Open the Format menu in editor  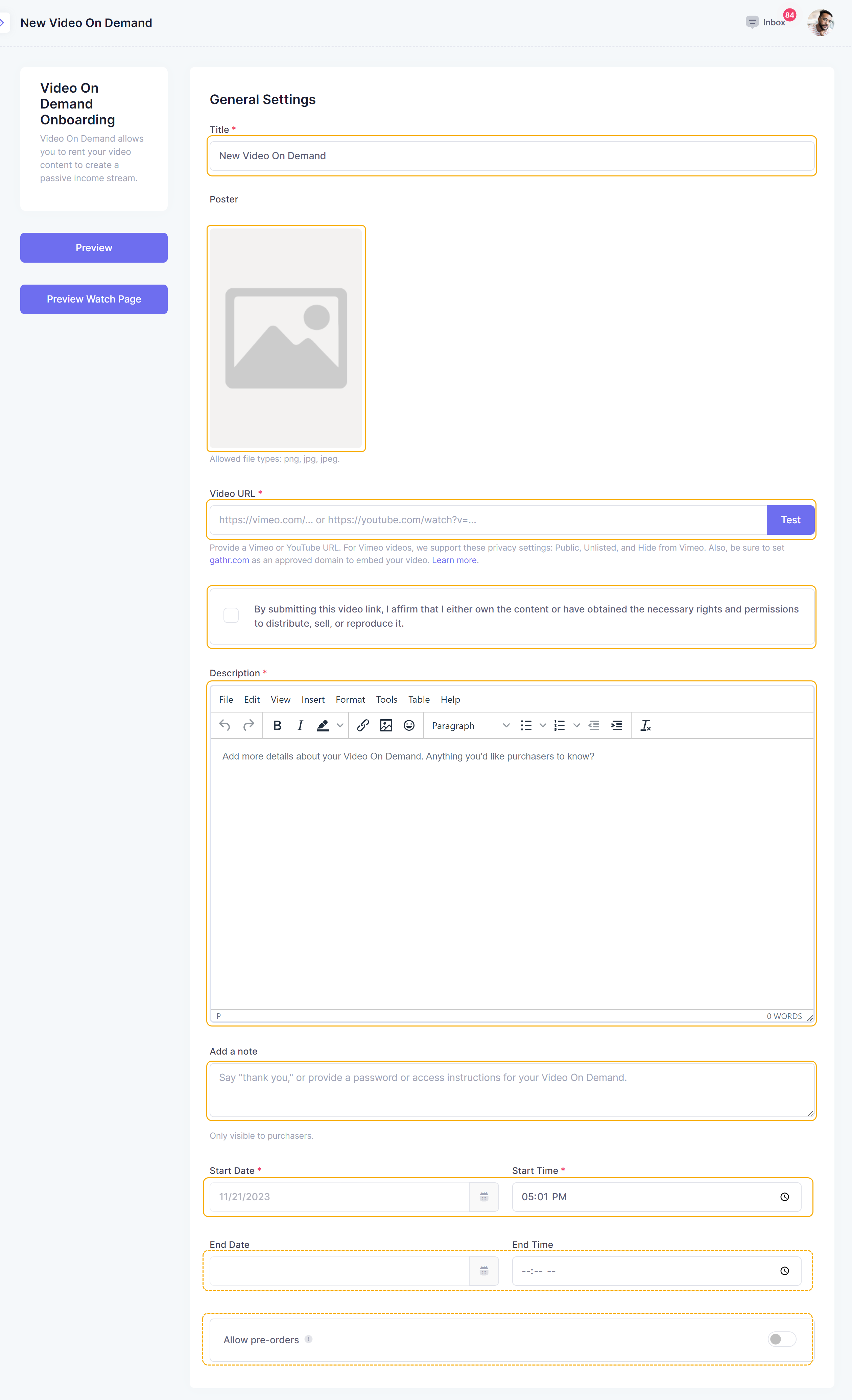pos(350,699)
